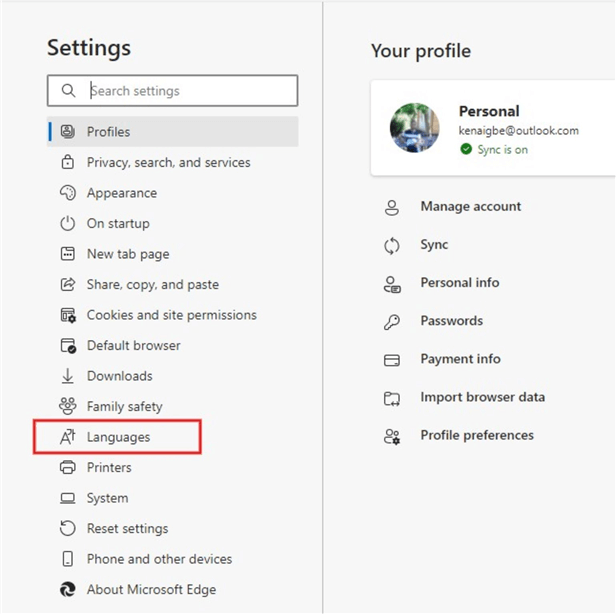Viewport: 616px width, 614px height.
Task: Open Profile preferences
Action: point(477,435)
